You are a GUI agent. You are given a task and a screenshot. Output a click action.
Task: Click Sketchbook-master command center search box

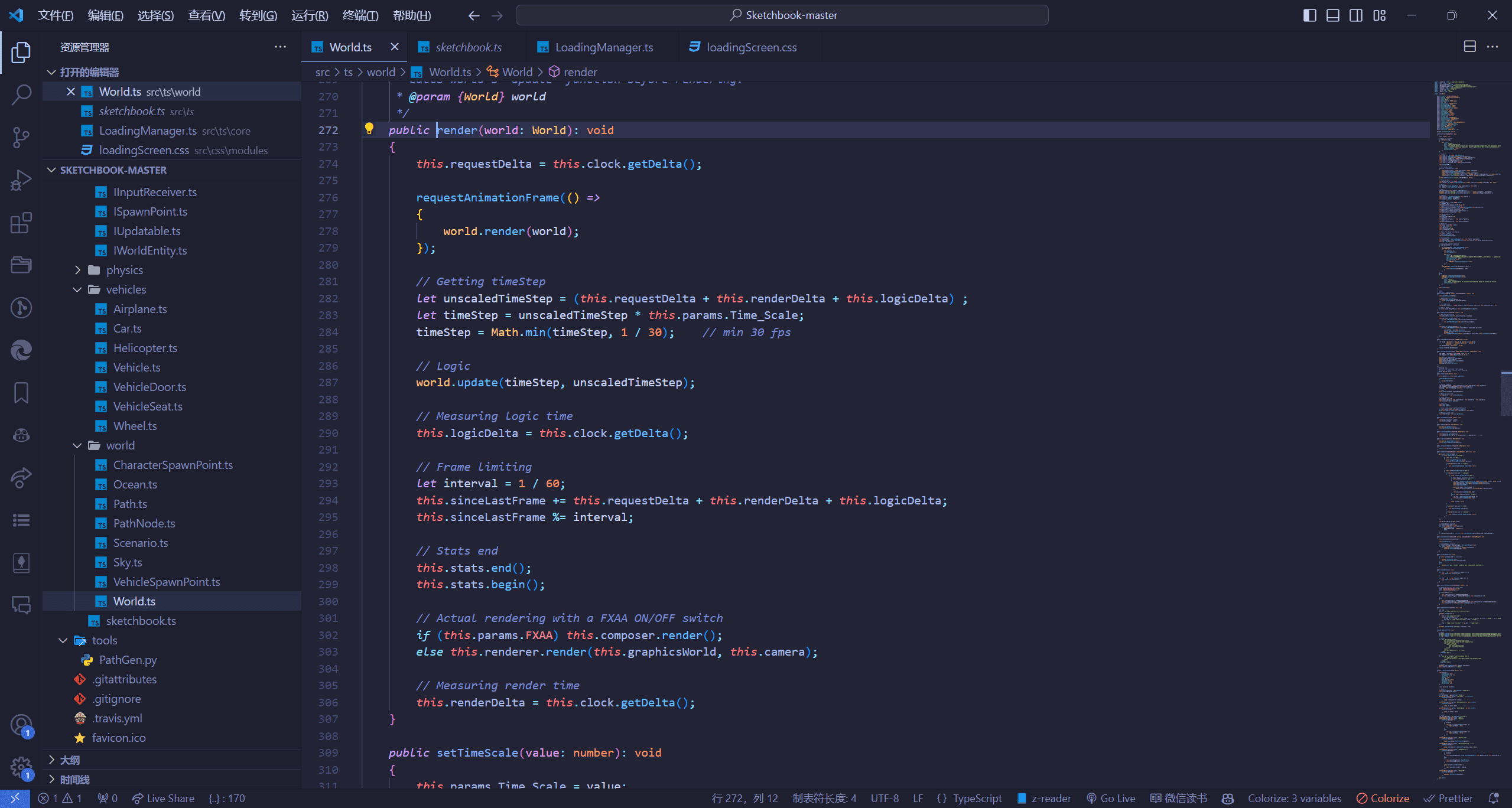tap(782, 15)
